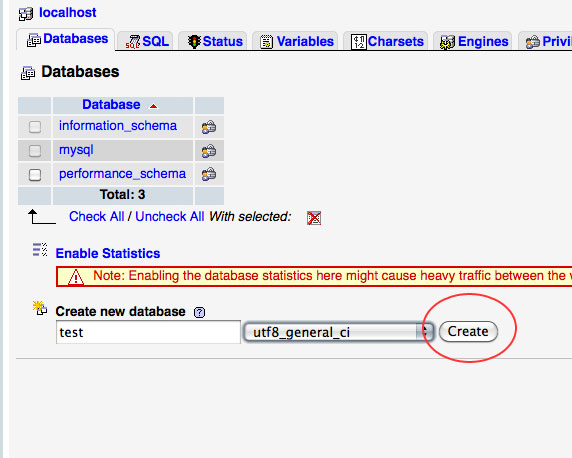Tick the mysql database checkbox
The height and width of the screenshot is (458, 572).
35,151
